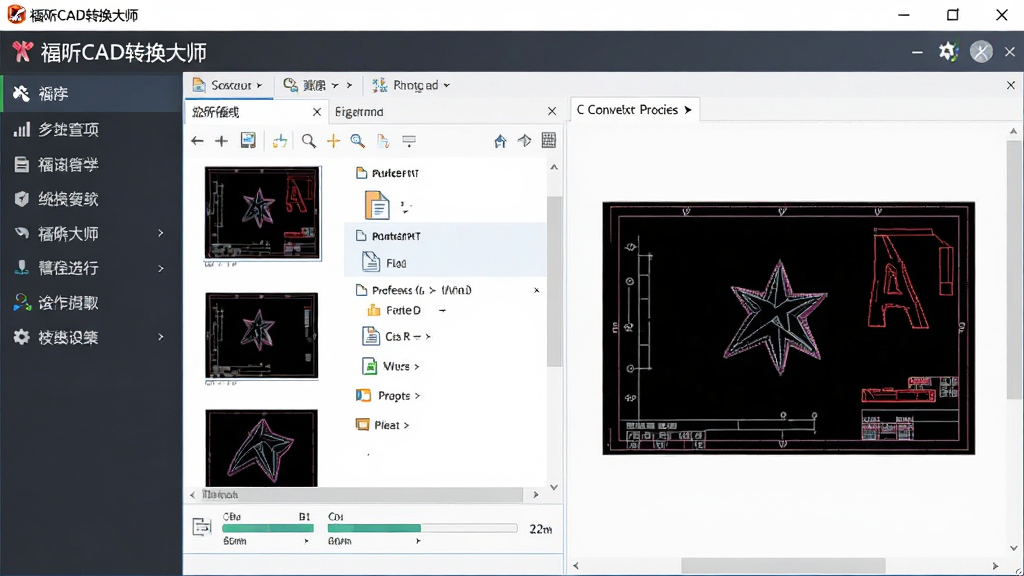
Task: Select the bottom thumbnail showing only a star
Action: click(x=261, y=448)
